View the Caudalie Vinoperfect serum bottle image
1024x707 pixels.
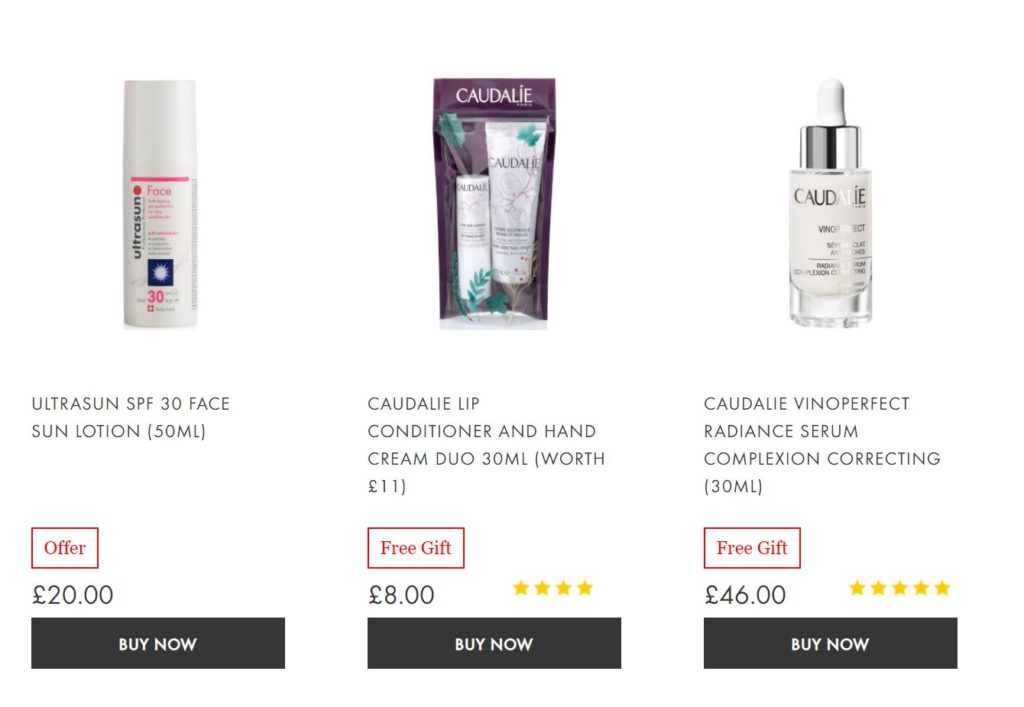tap(830, 204)
